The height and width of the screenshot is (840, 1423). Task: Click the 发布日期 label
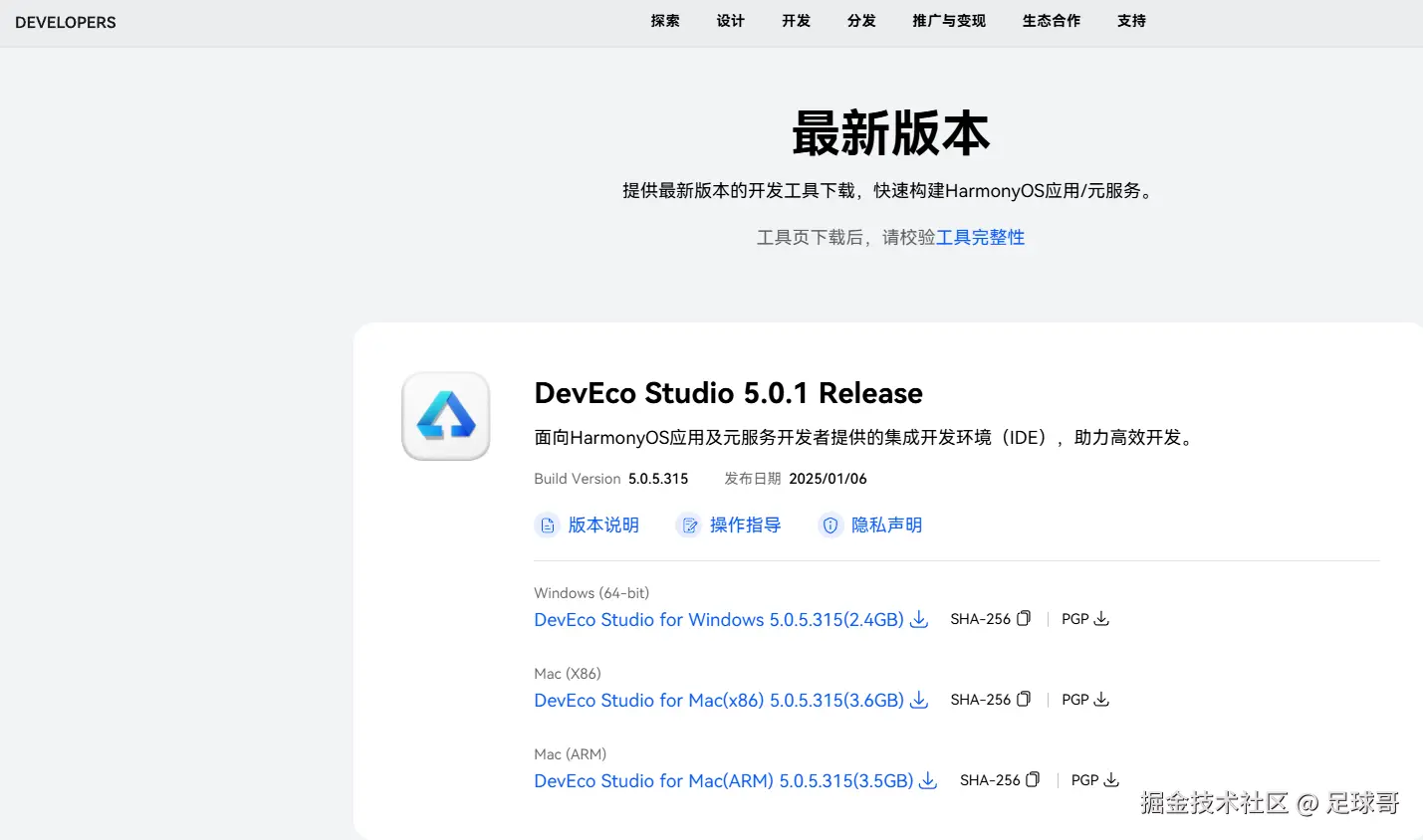(x=753, y=479)
